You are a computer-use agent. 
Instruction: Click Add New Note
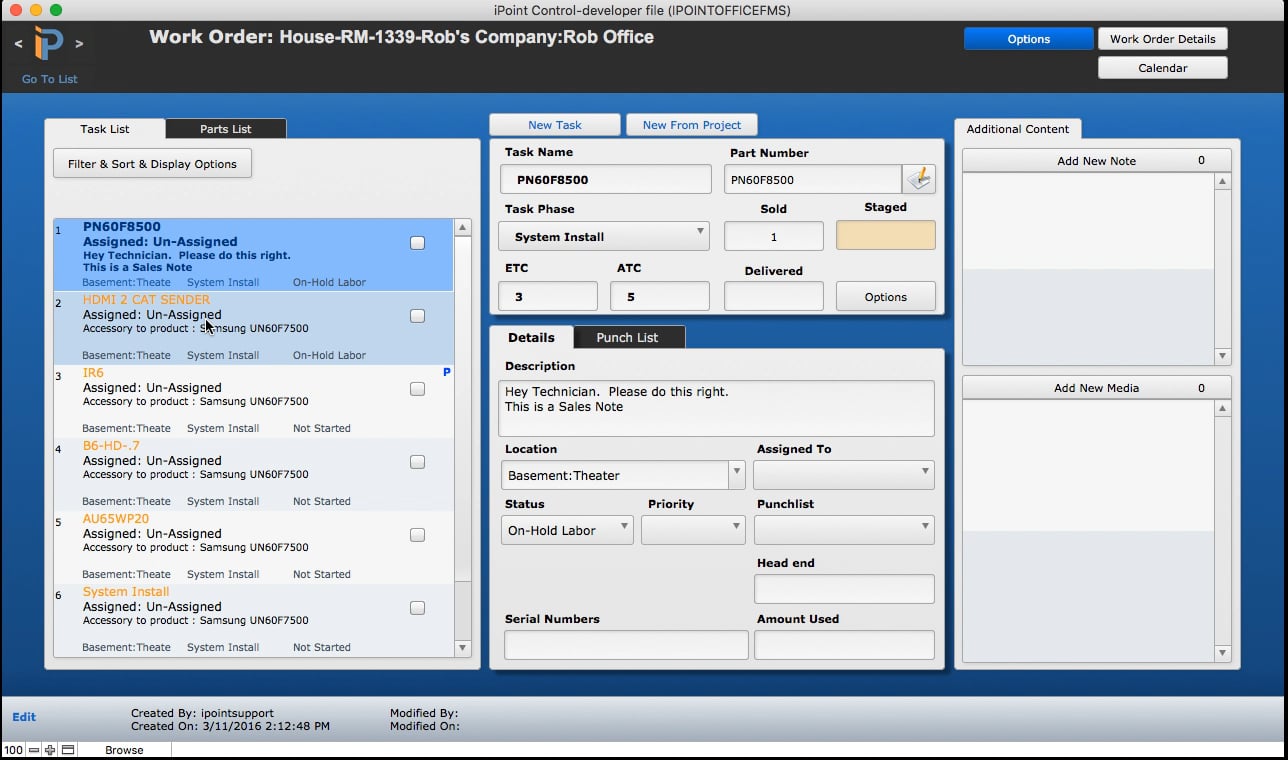1096,161
